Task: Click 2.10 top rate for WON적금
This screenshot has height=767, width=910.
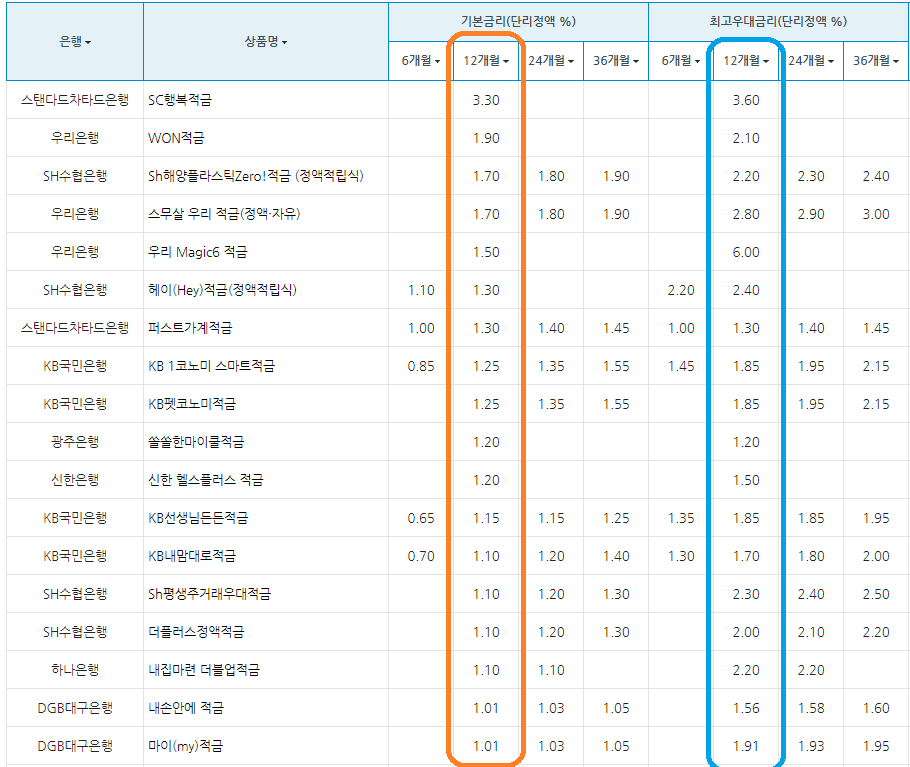Action: point(746,138)
